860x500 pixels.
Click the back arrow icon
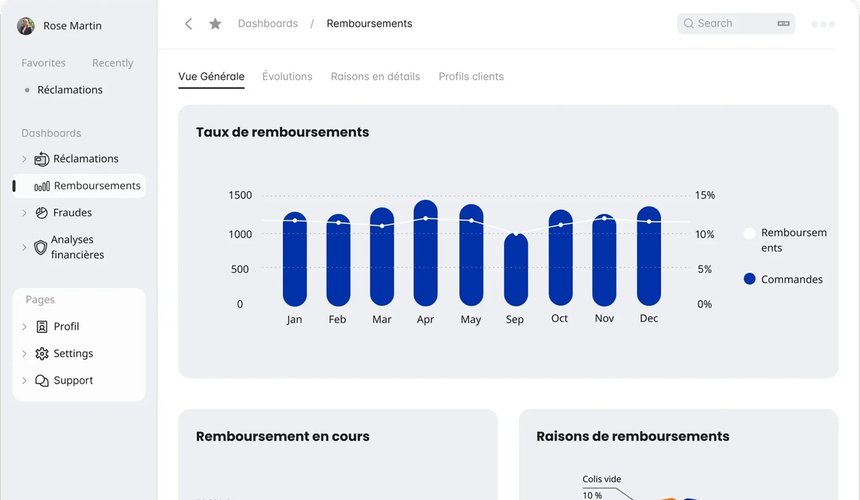[x=188, y=24]
